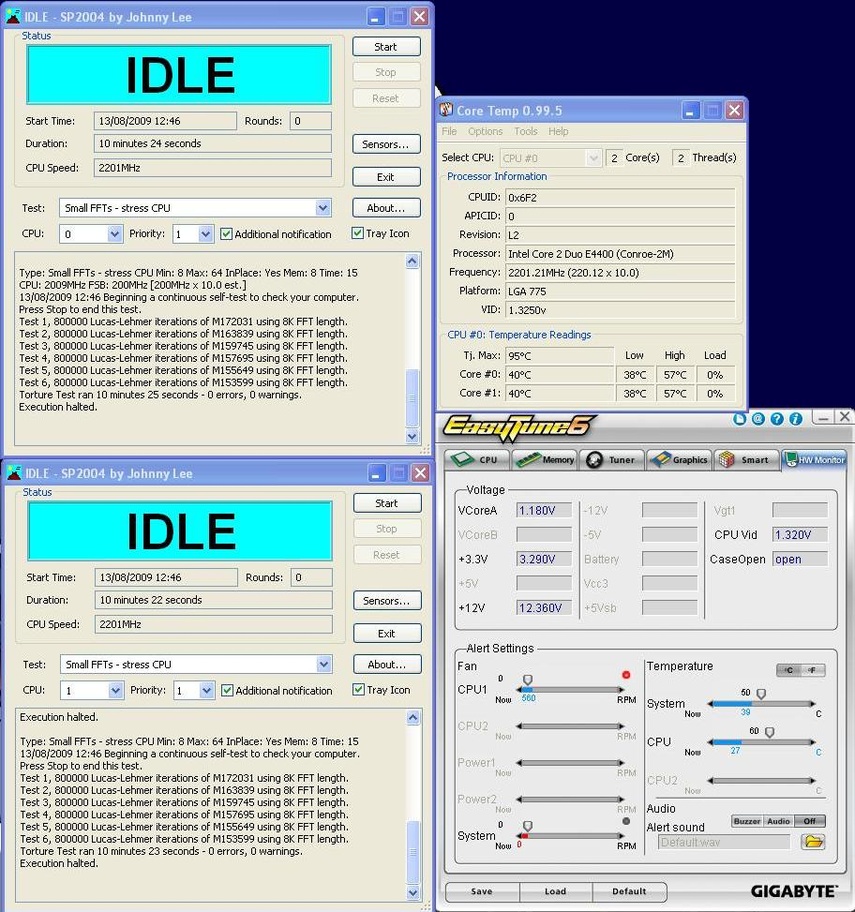Open the Help menu in Core Temp

point(558,131)
